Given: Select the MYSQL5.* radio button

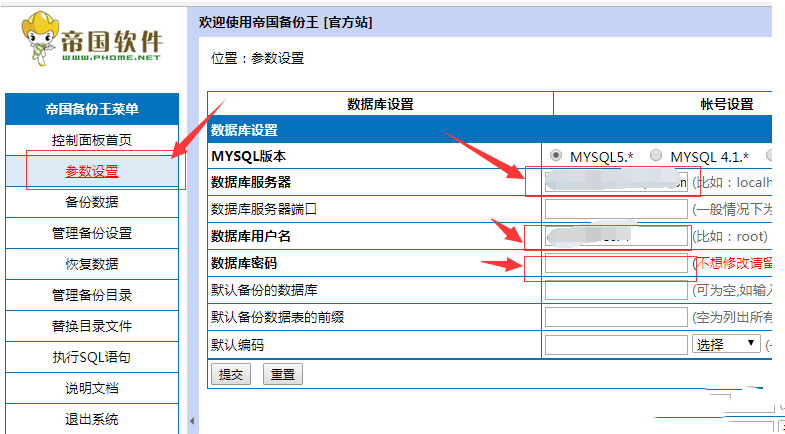Looking at the screenshot, I should 555,156.
